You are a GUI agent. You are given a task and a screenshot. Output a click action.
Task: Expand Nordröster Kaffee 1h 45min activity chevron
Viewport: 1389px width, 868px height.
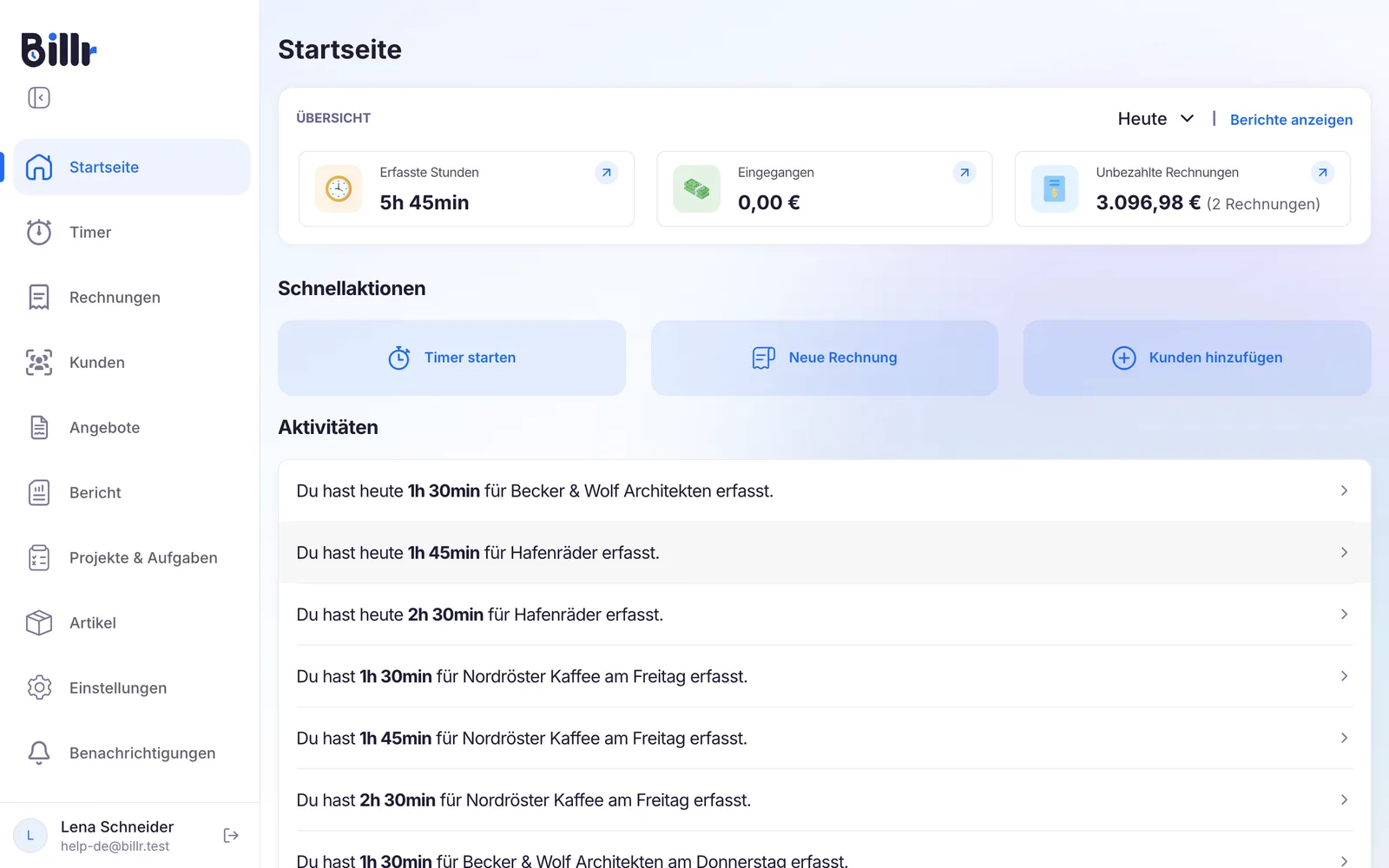(x=1344, y=738)
